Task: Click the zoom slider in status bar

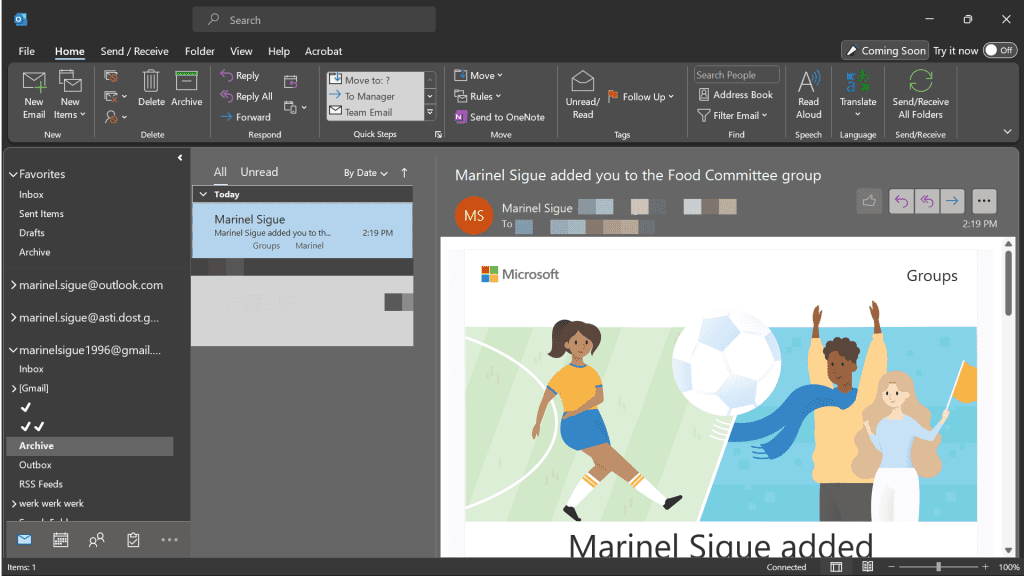Action: [937, 567]
